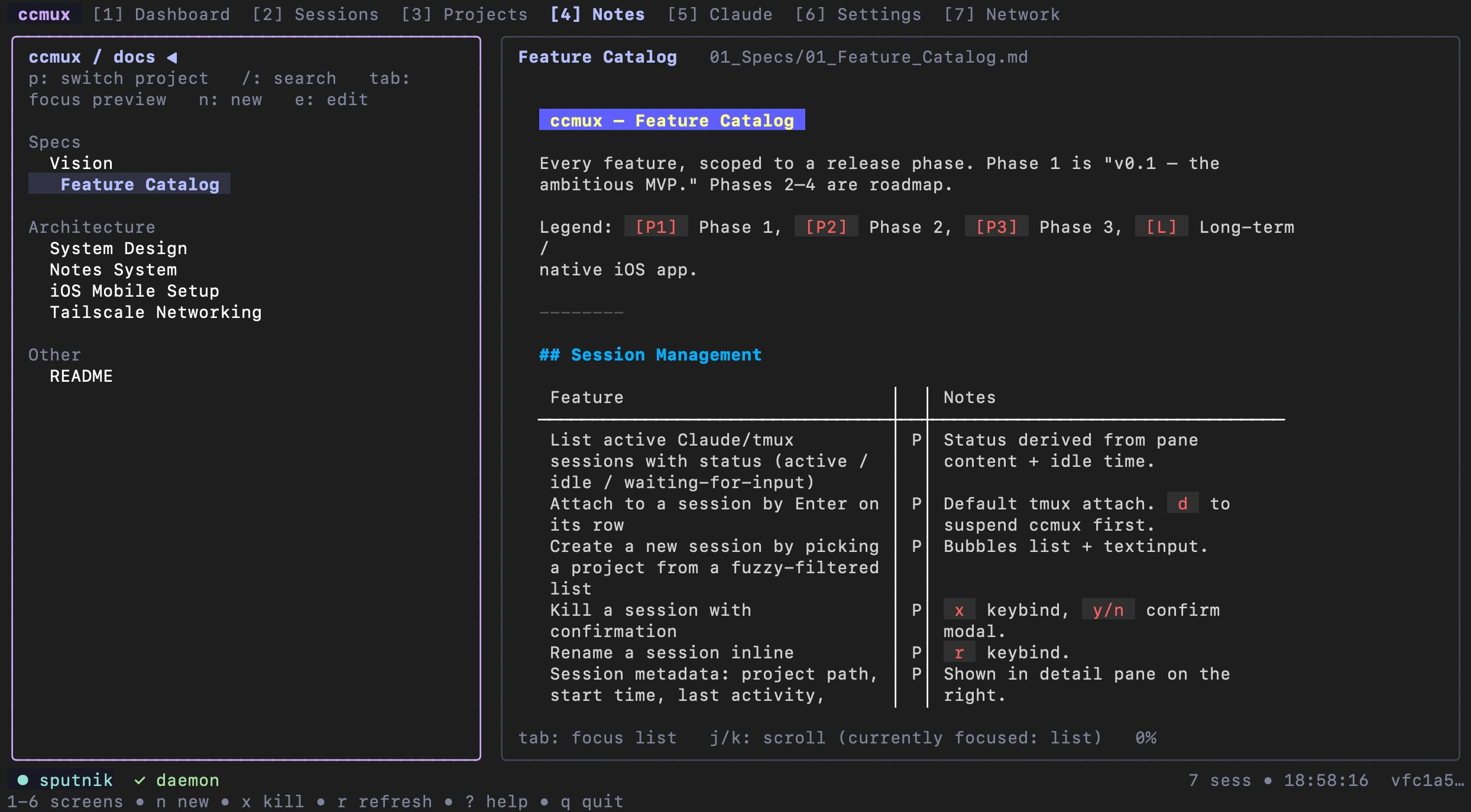Open the [5] Claude tab

pos(720,14)
